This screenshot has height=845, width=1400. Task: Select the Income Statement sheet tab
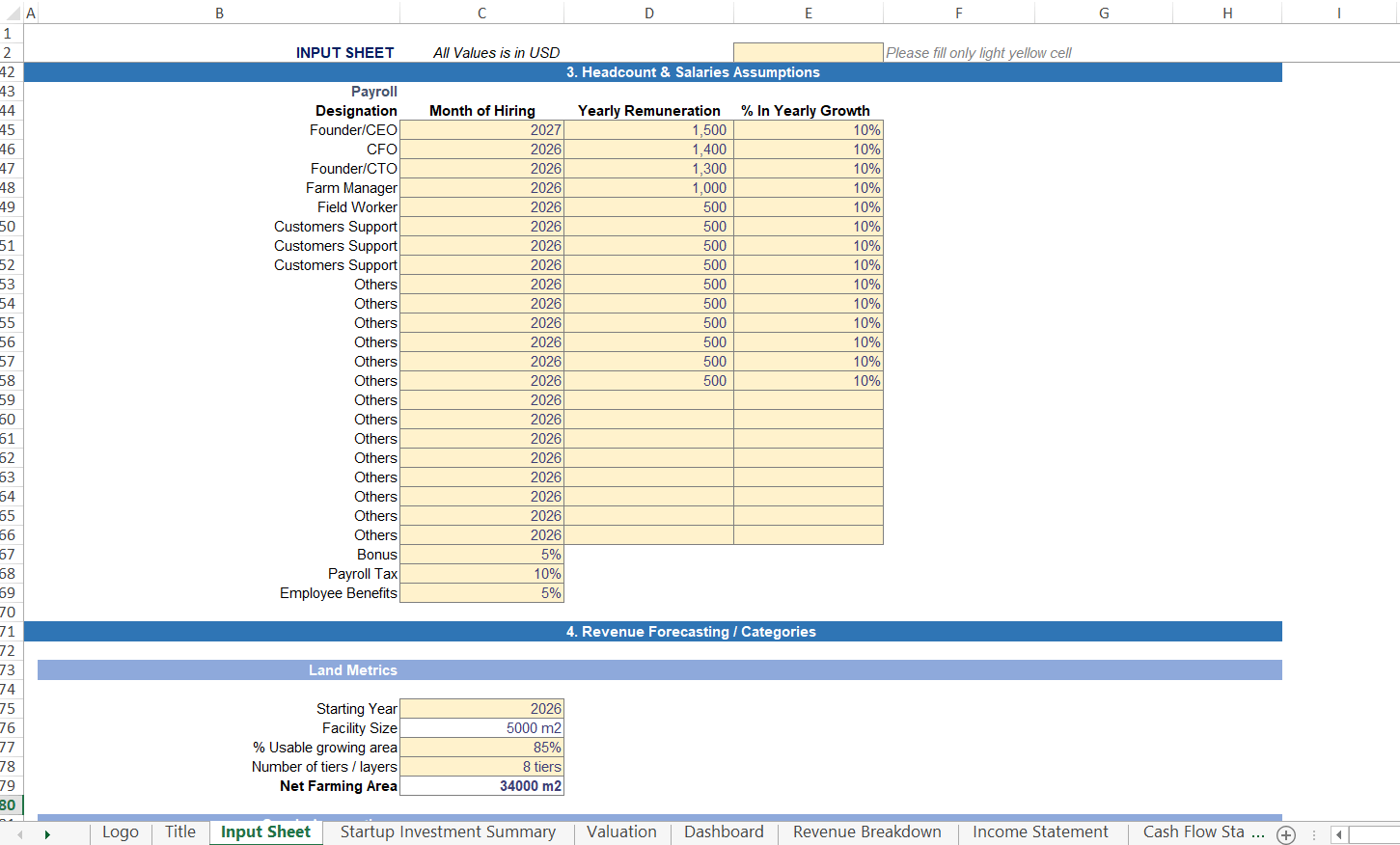[x=1040, y=832]
